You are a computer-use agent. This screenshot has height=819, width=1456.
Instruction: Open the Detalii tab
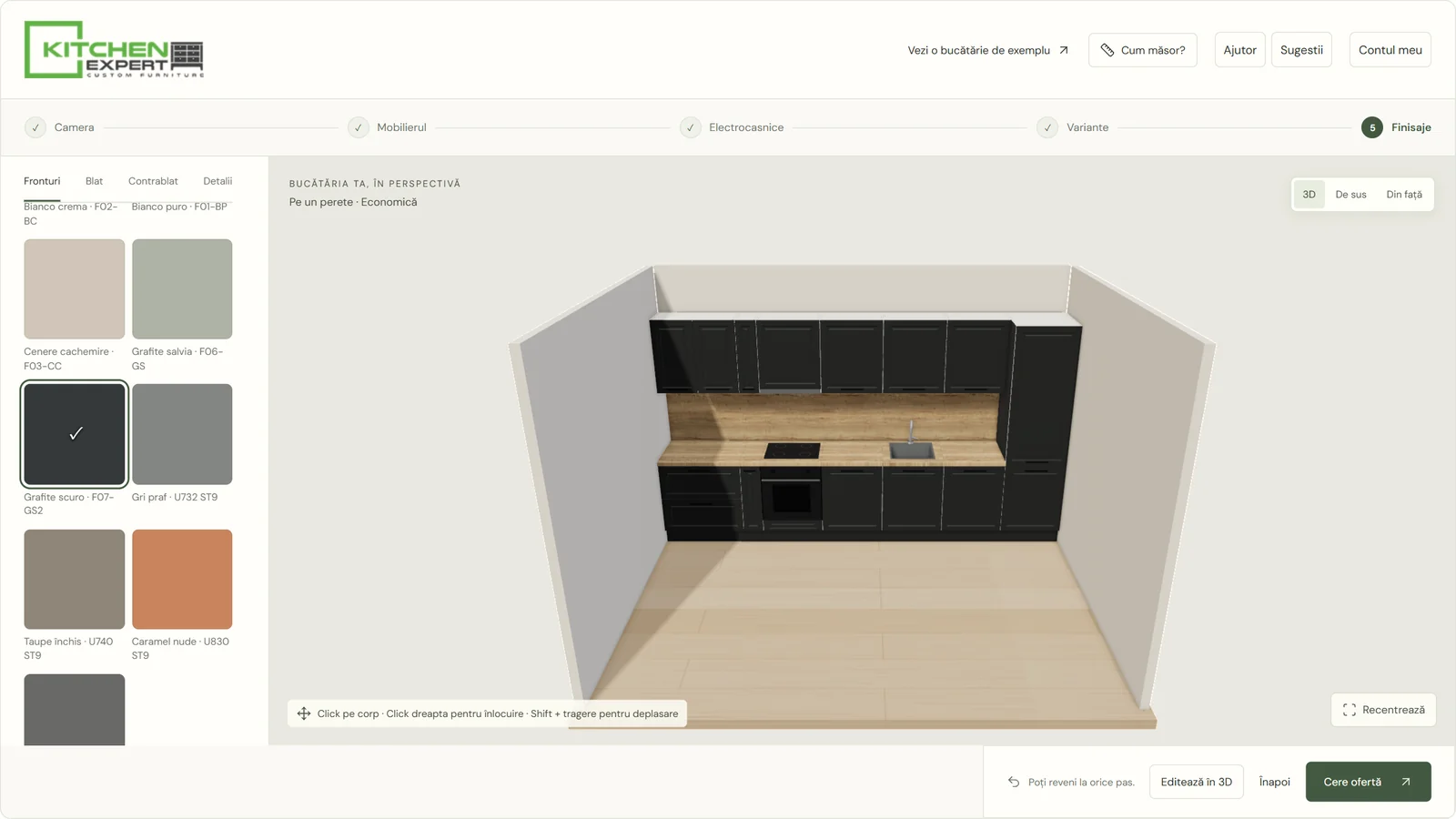coord(217,181)
